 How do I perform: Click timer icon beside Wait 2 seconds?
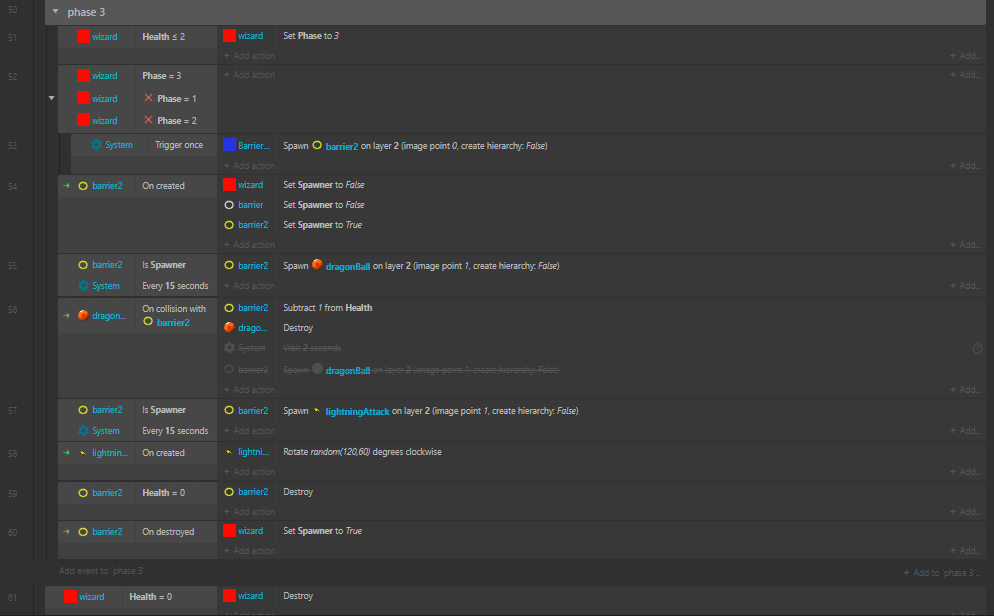tap(977, 348)
